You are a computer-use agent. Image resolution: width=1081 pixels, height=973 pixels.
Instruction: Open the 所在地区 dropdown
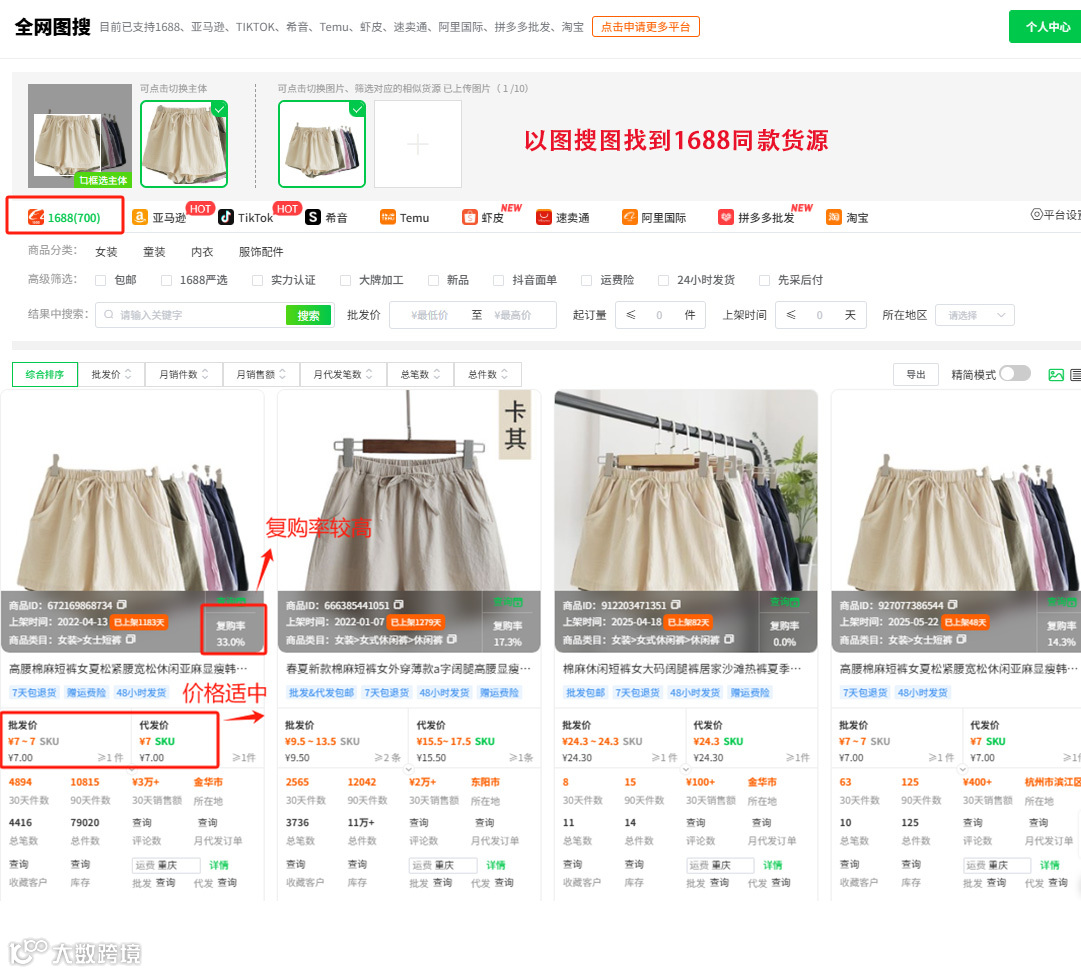coord(975,315)
